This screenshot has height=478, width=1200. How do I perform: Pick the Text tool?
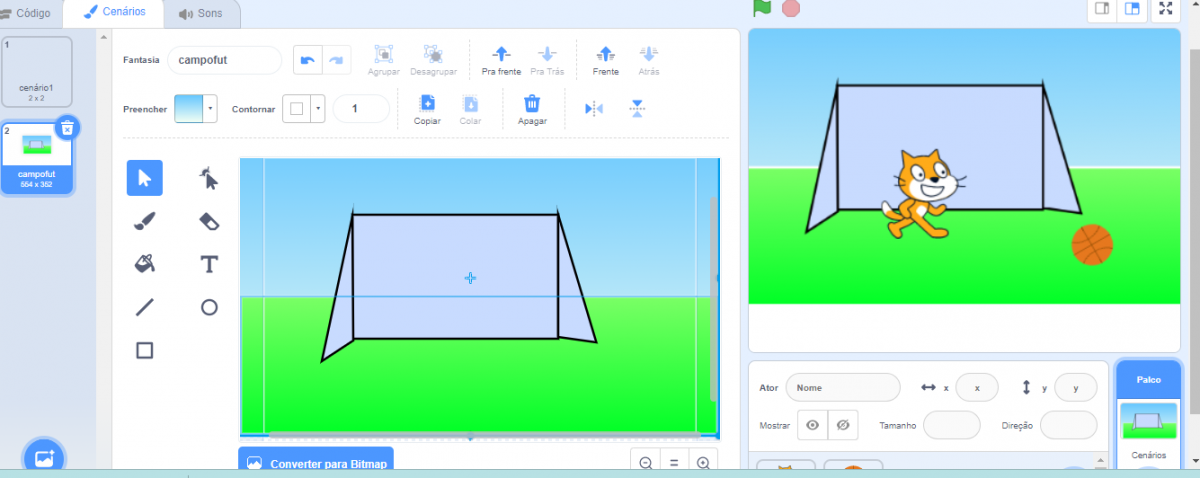point(209,264)
